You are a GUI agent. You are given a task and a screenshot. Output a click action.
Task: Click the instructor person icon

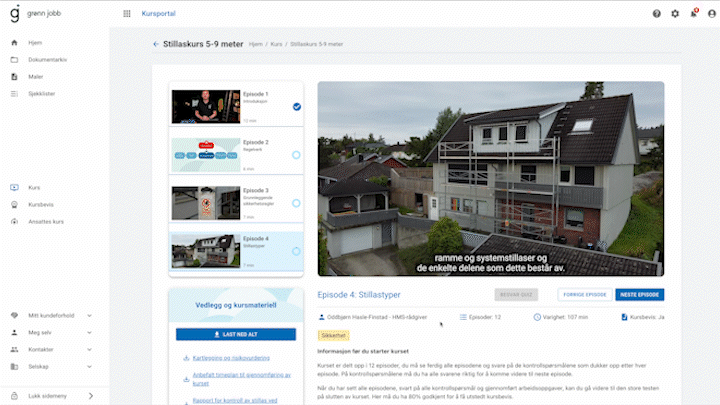321,317
